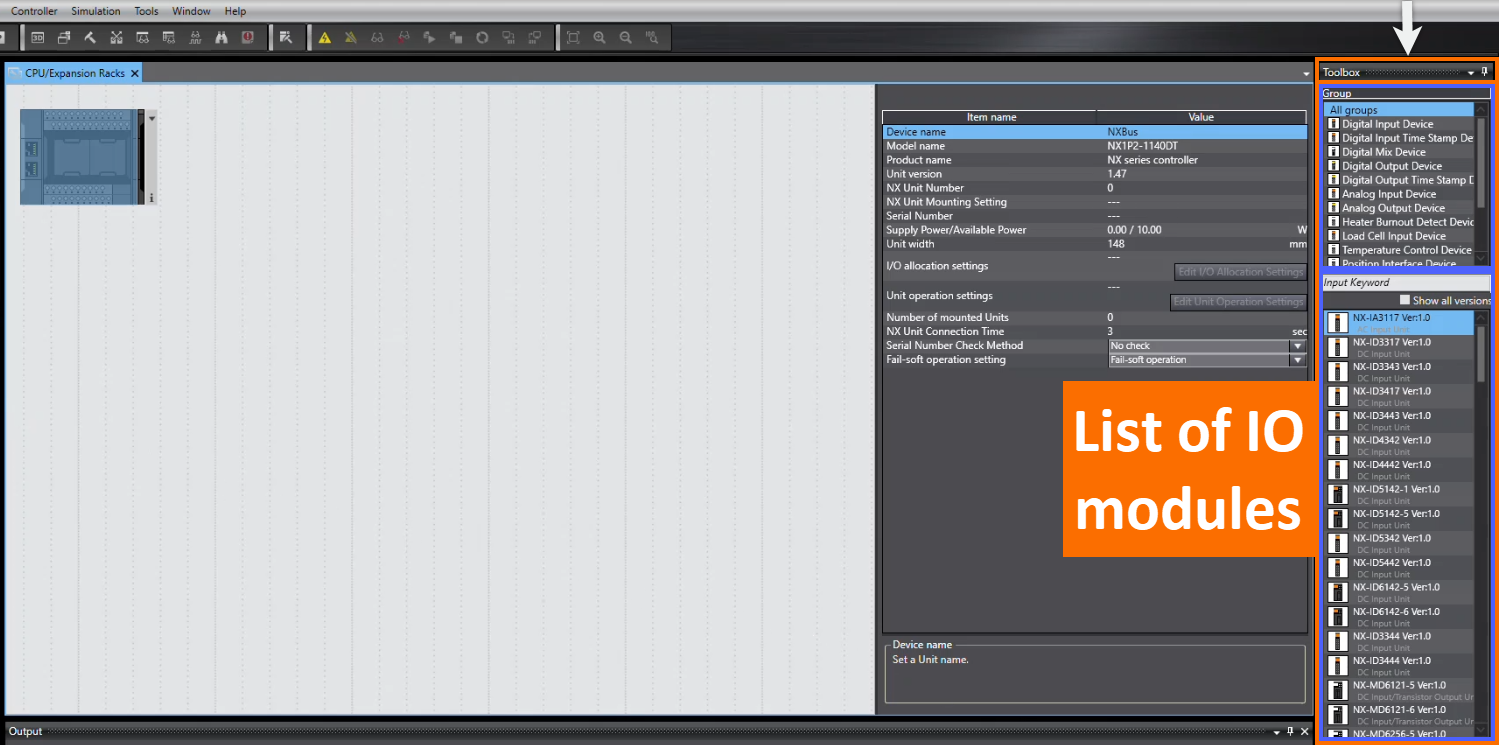Enable the Show all versions checkbox

1405,300
